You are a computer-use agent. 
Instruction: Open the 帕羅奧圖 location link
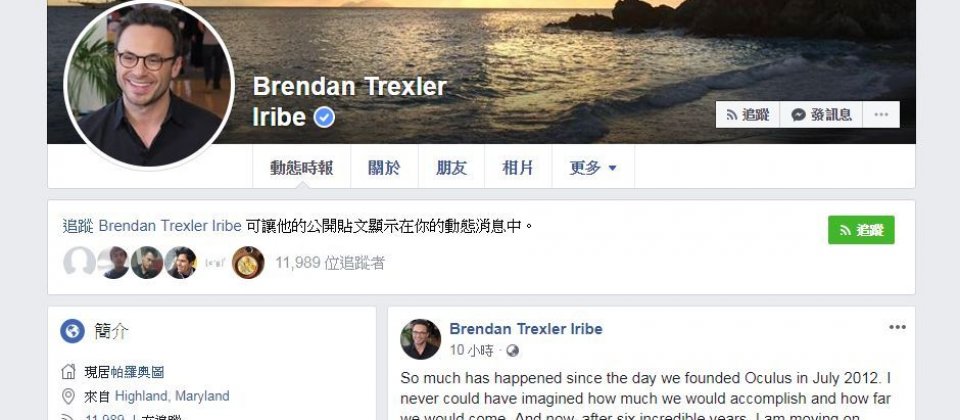pos(137,372)
